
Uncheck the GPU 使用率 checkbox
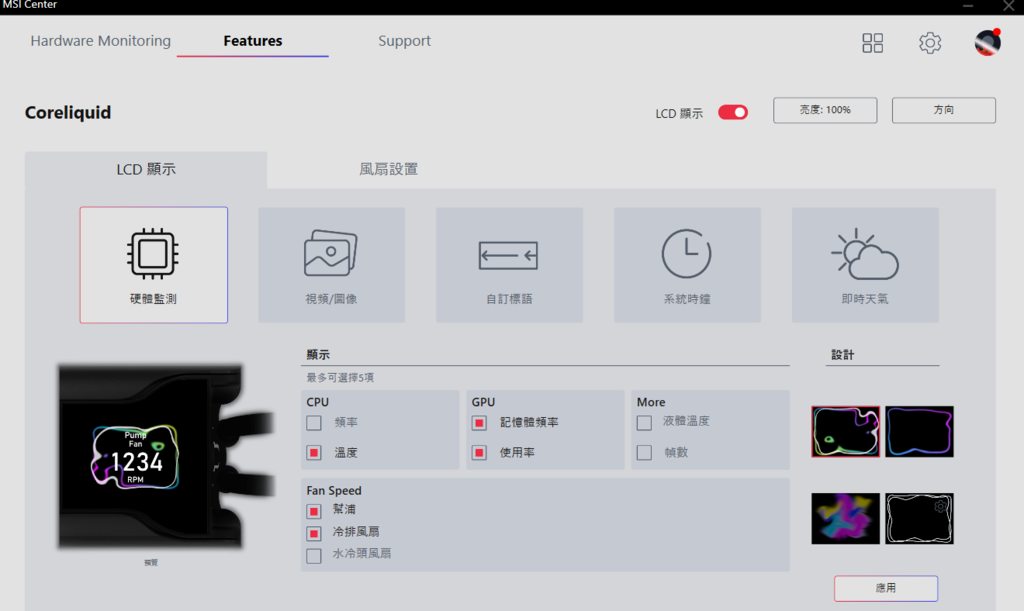pos(479,452)
